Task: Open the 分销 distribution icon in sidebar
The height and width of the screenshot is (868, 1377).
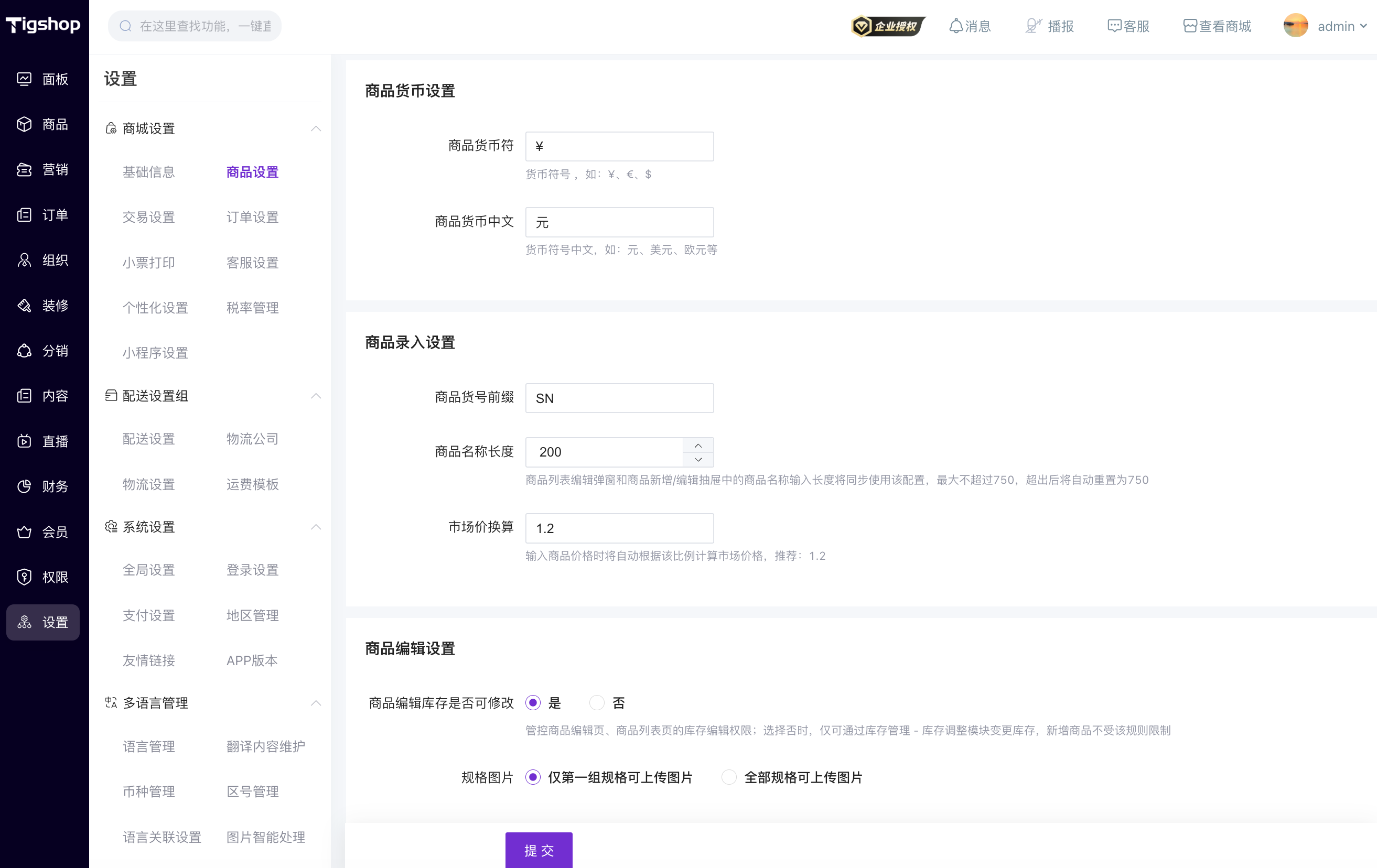Action: (24, 350)
